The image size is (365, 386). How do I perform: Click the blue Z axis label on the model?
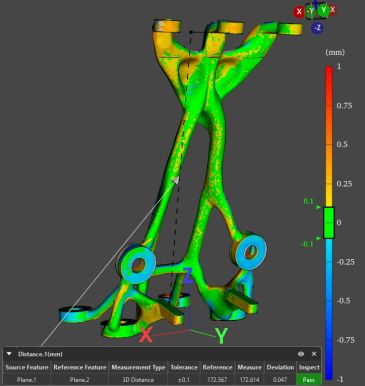coord(188,276)
